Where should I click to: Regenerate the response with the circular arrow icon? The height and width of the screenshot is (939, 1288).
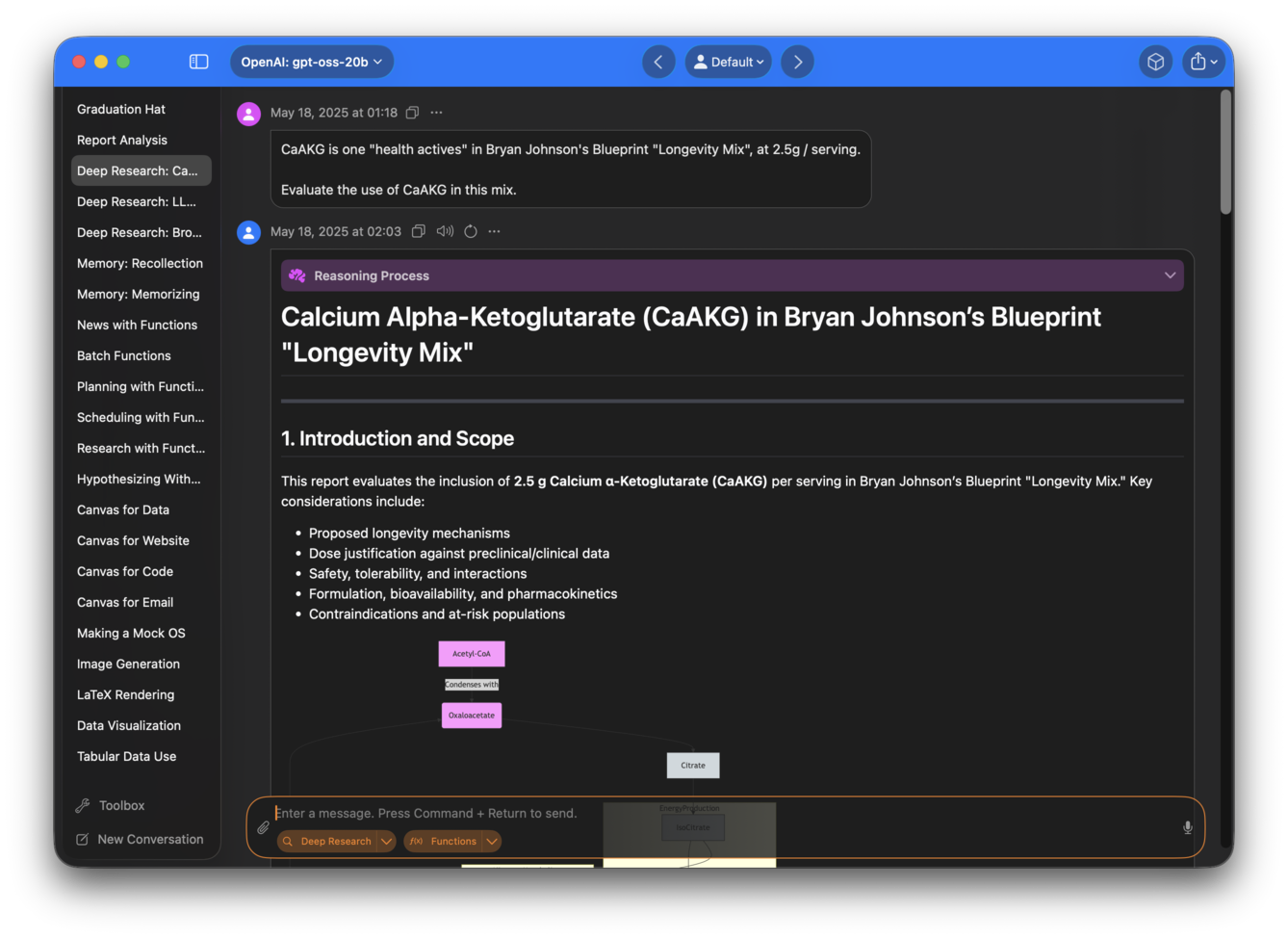coord(471,231)
